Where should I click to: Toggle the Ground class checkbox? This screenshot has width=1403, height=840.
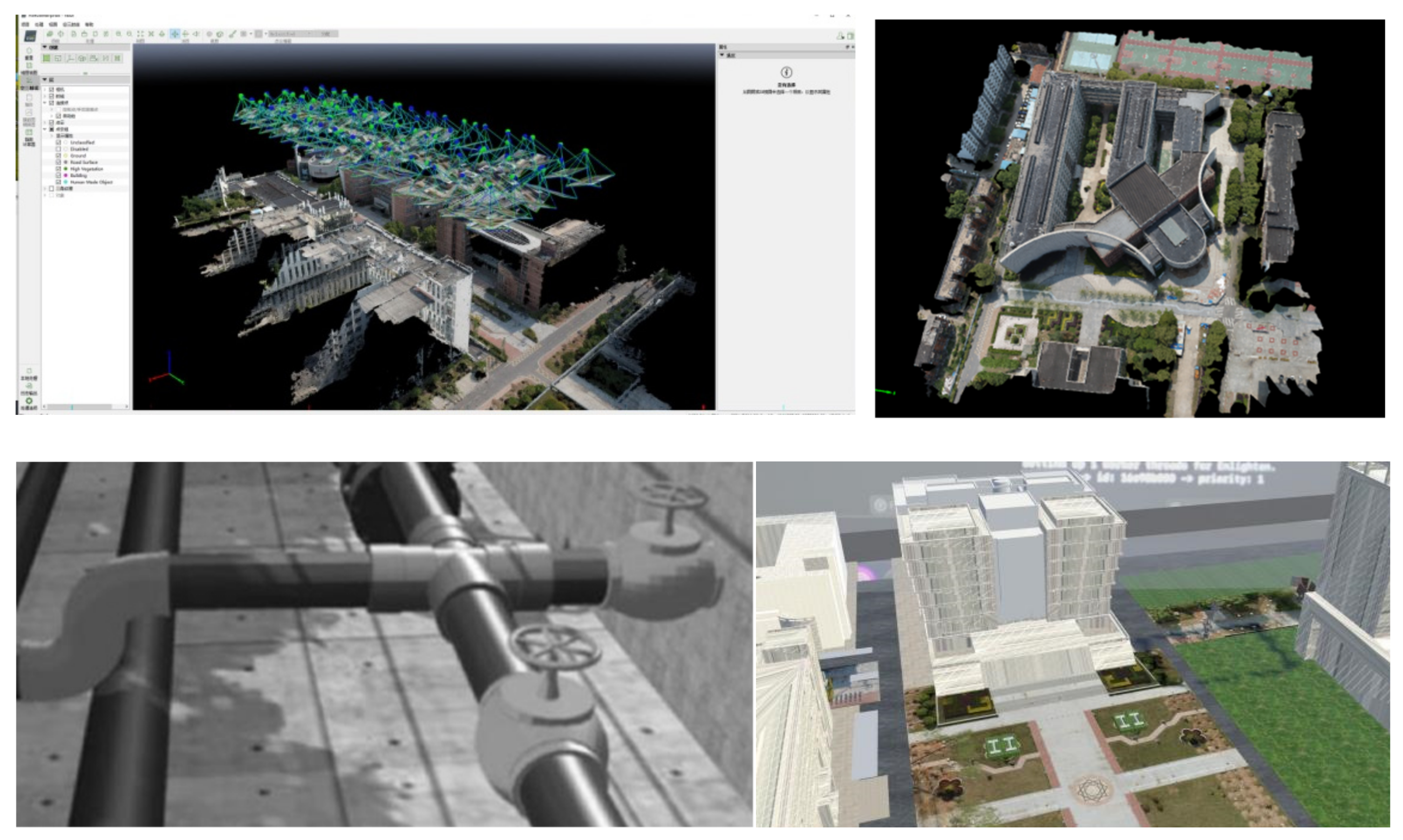coord(58,156)
